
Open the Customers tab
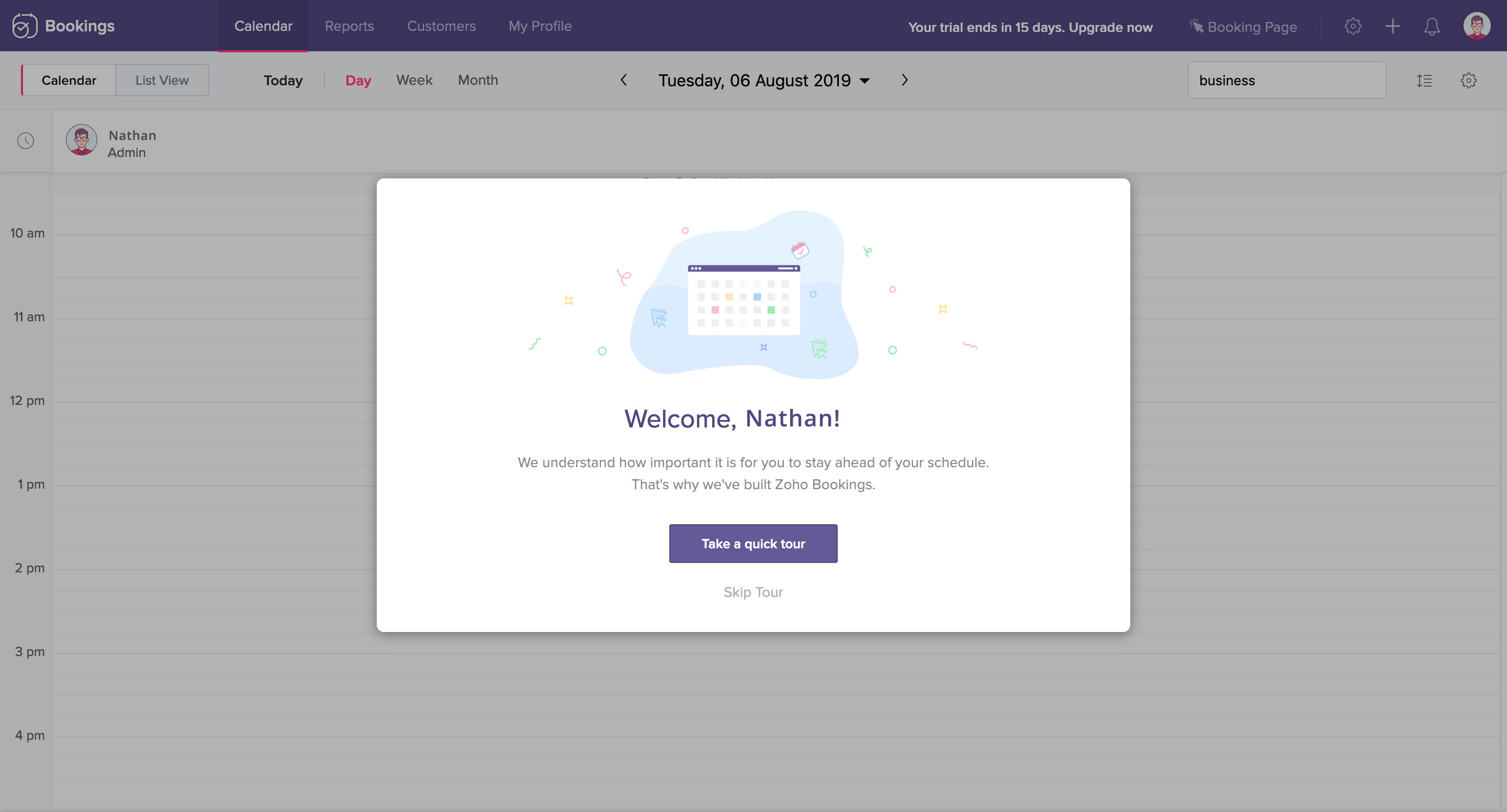click(x=441, y=26)
